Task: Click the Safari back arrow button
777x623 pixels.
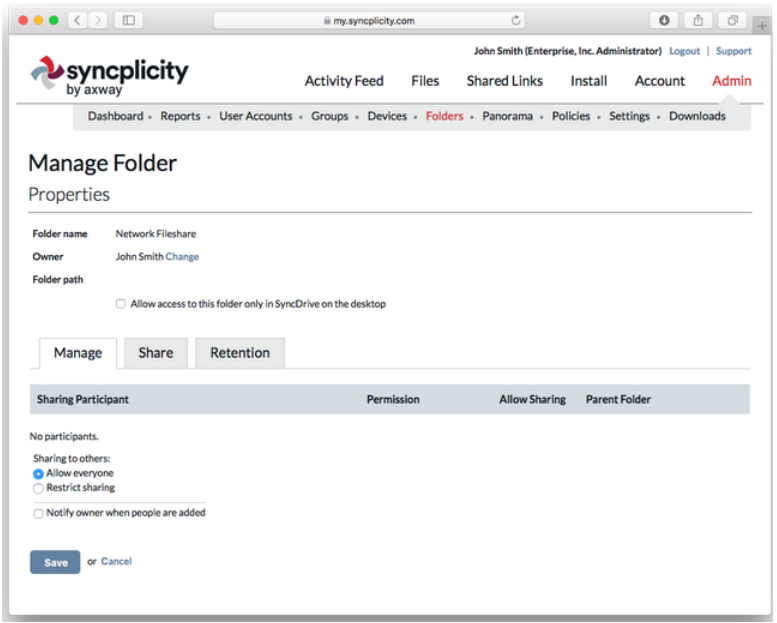Action: (77, 20)
